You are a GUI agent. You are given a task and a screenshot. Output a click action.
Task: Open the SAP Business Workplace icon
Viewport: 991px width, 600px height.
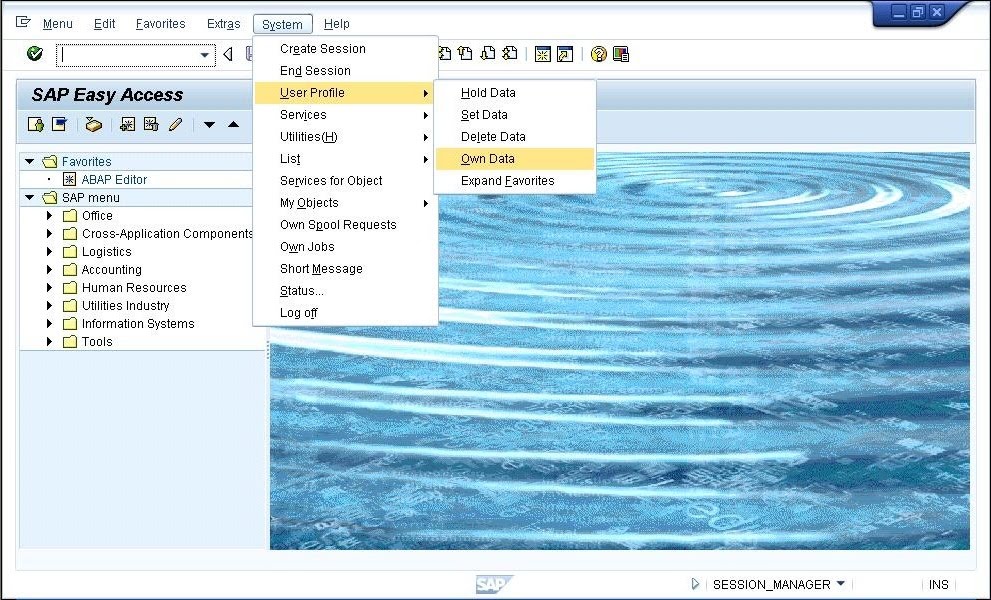pos(59,124)
